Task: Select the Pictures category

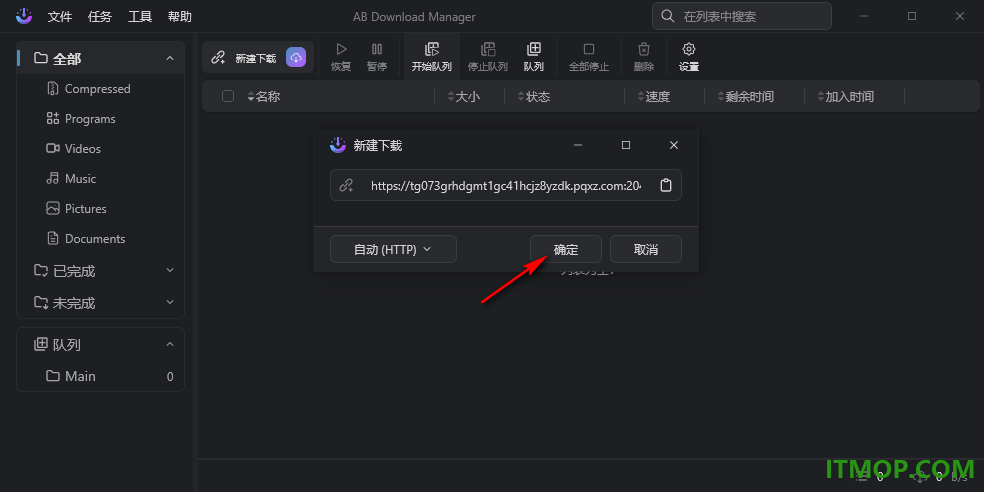Action: (x=101, y=208)
